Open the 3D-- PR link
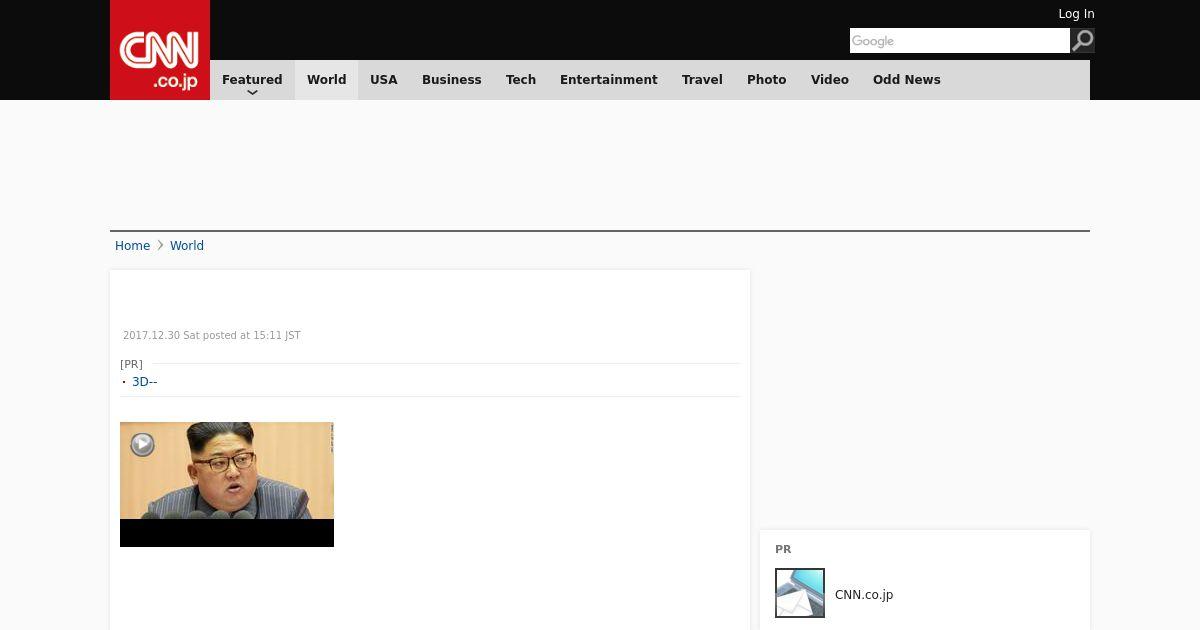1200x630 pixels. pos(145,382)
